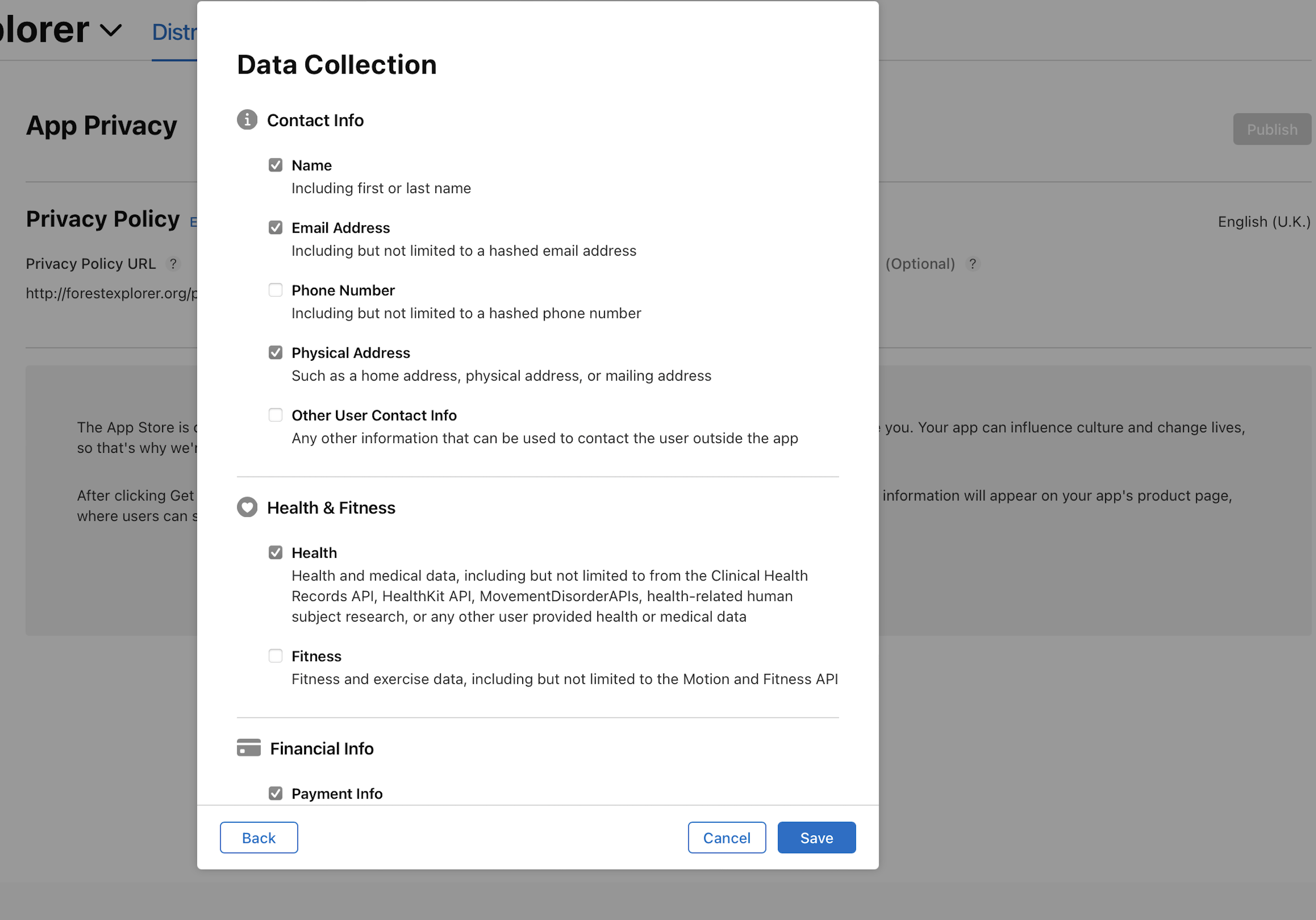Image resolution: width=1316 pixels, height=920 pixels.
Task: Expand the Contact Info section
Action: [315, 119]
